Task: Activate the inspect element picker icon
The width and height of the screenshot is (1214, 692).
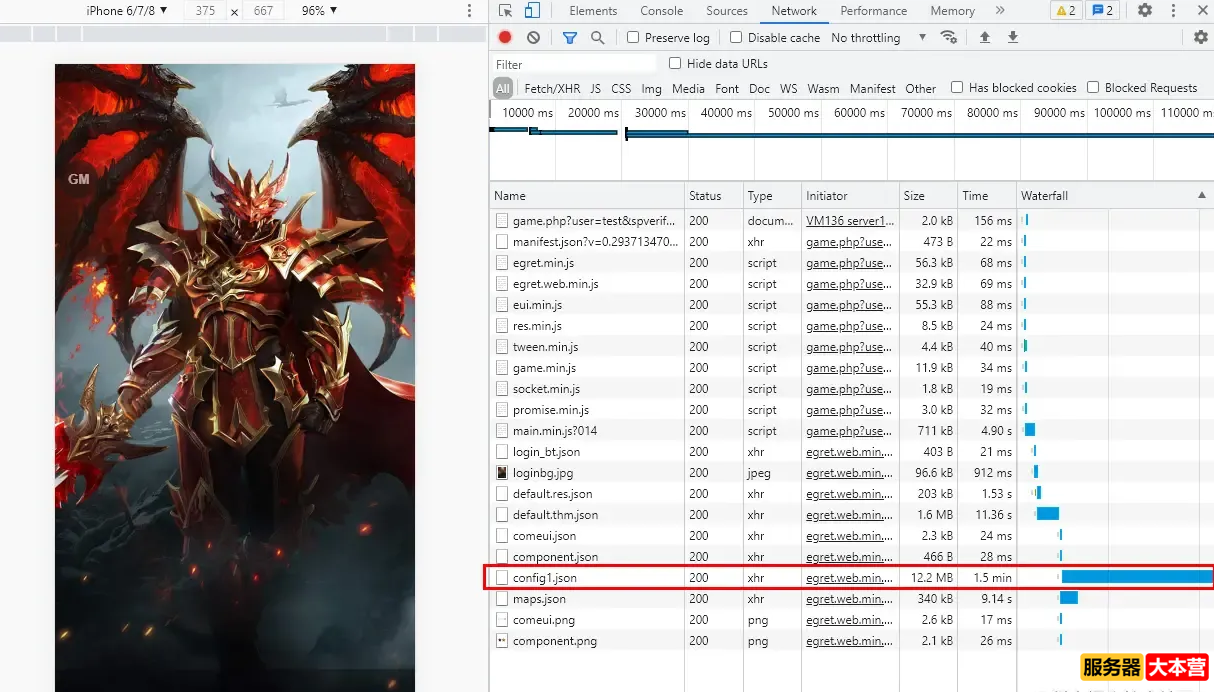Action: coord(505,11)
